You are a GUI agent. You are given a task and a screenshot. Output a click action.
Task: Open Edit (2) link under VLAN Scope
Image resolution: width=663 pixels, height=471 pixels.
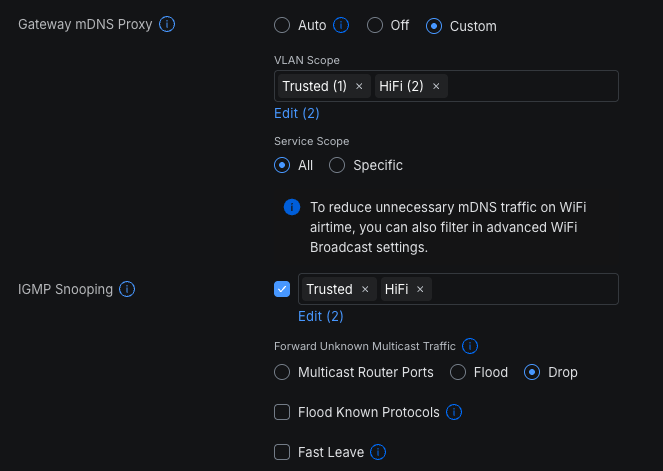pos(296,113)
